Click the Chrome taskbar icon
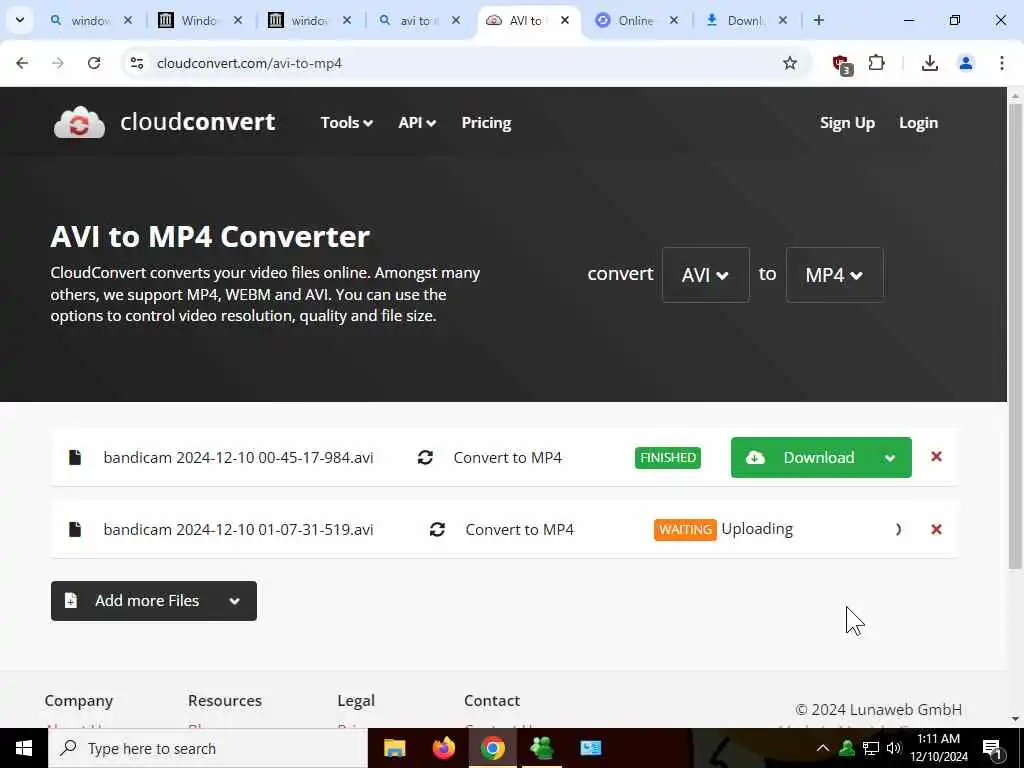This screenshot has width=1024, height=768. [493, 748]
